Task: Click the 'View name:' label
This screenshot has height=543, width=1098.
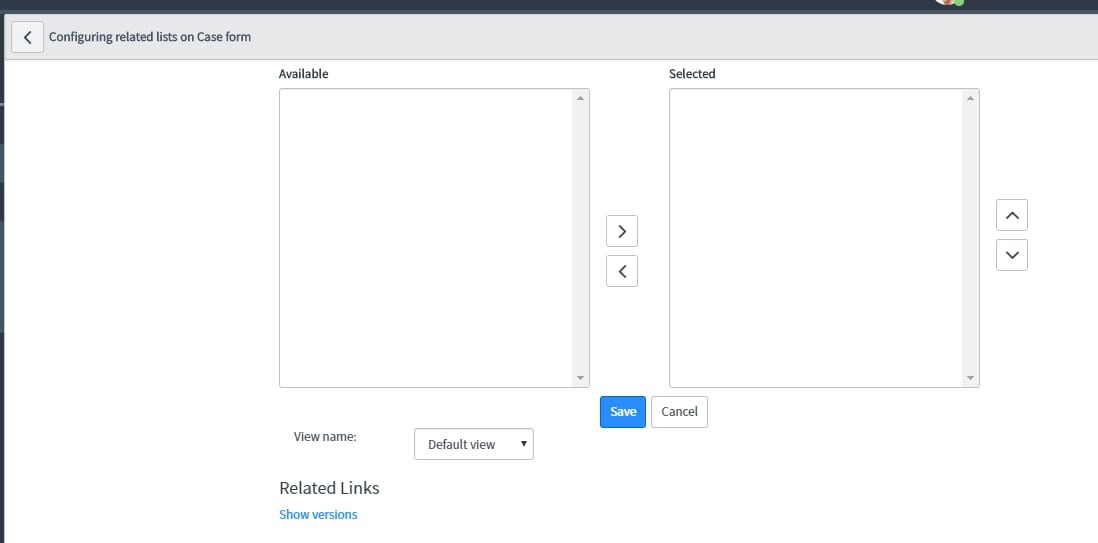Action: (325, 437)
